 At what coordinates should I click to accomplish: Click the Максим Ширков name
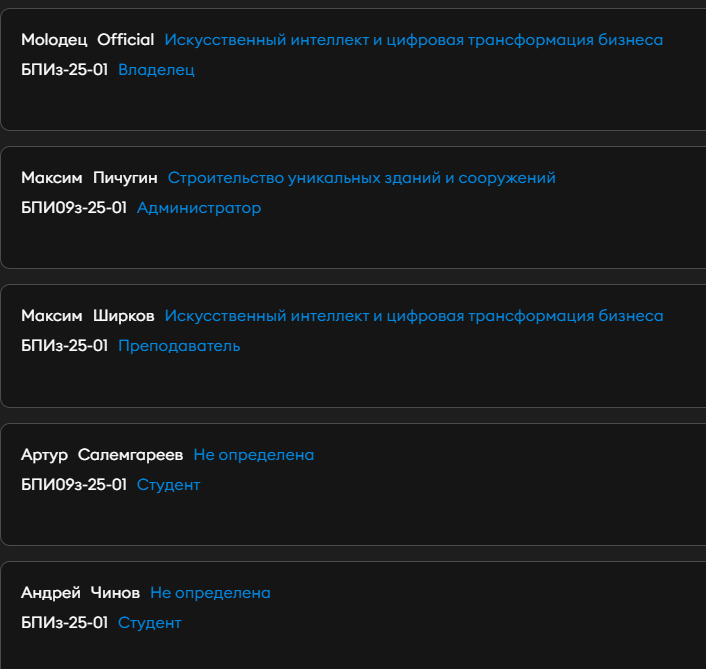(88, 316)
